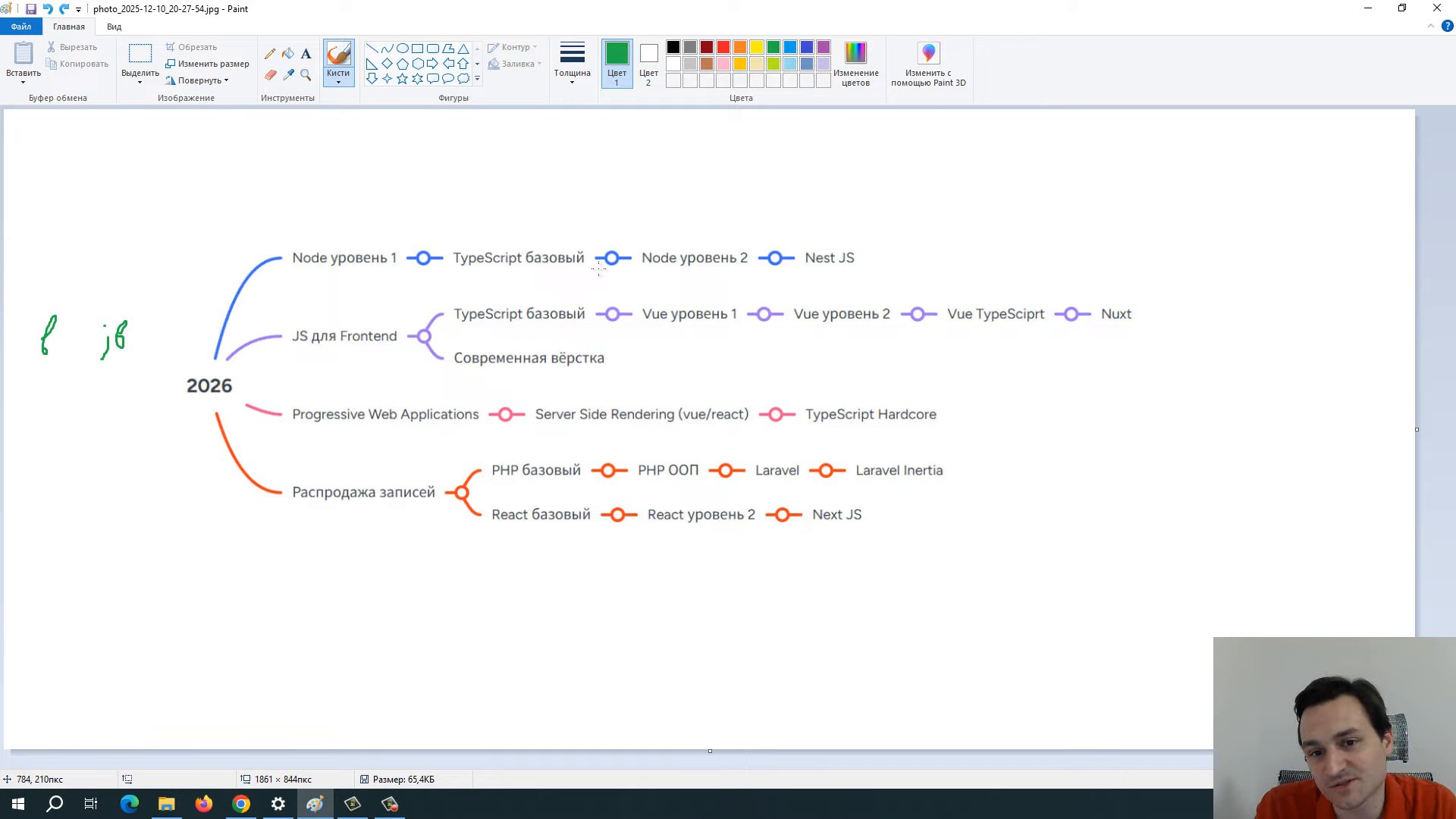Open Edit colors (Изменение цветов) dialog

(855, 64)
